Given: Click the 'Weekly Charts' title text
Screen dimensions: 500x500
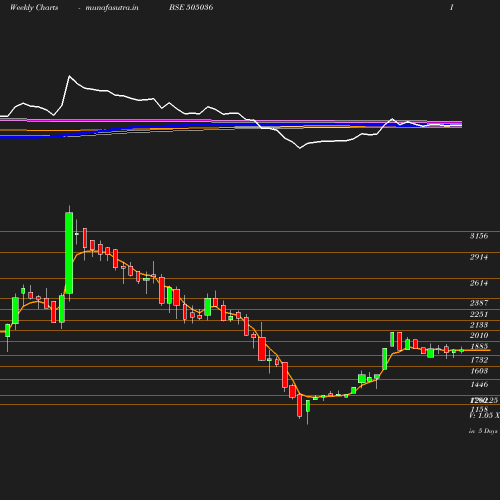Looking at the screenshot, I should pyautogui.click(x=34, y=7).
